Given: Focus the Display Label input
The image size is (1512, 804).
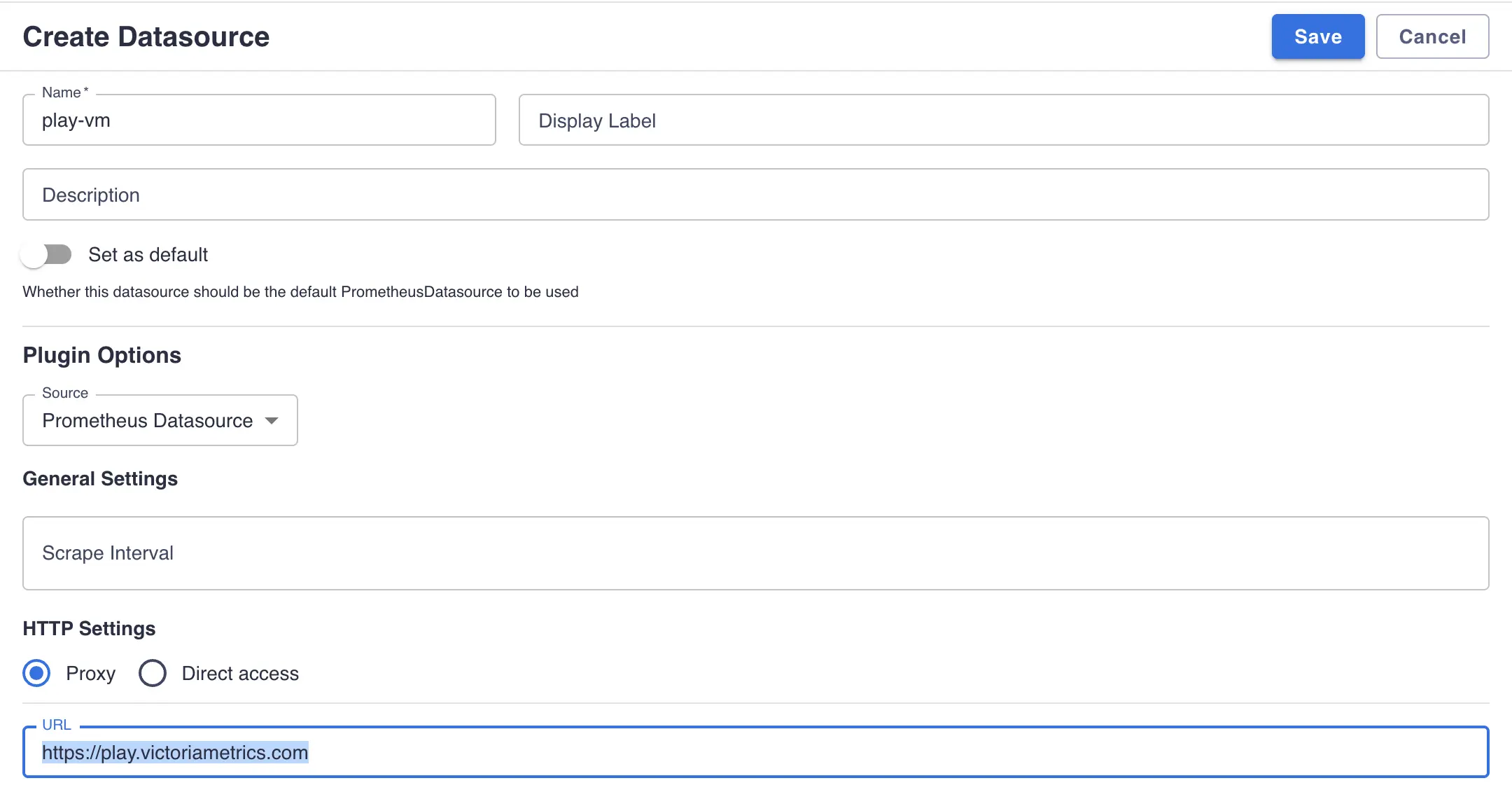Looking at the screenshot, I should point(1003,120).
